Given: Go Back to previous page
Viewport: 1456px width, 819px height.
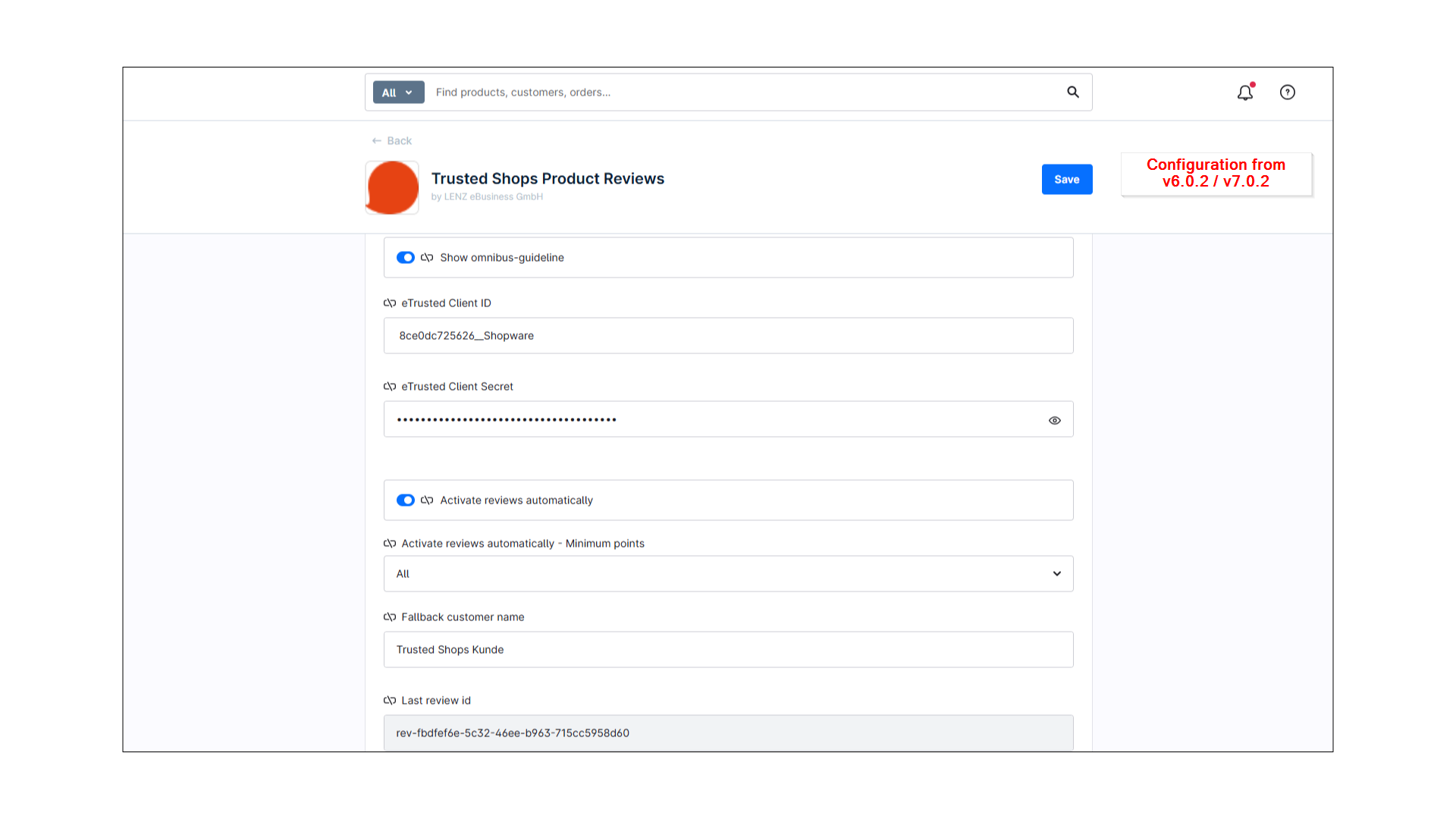Looking at the screenshot, I should point(392,141).
